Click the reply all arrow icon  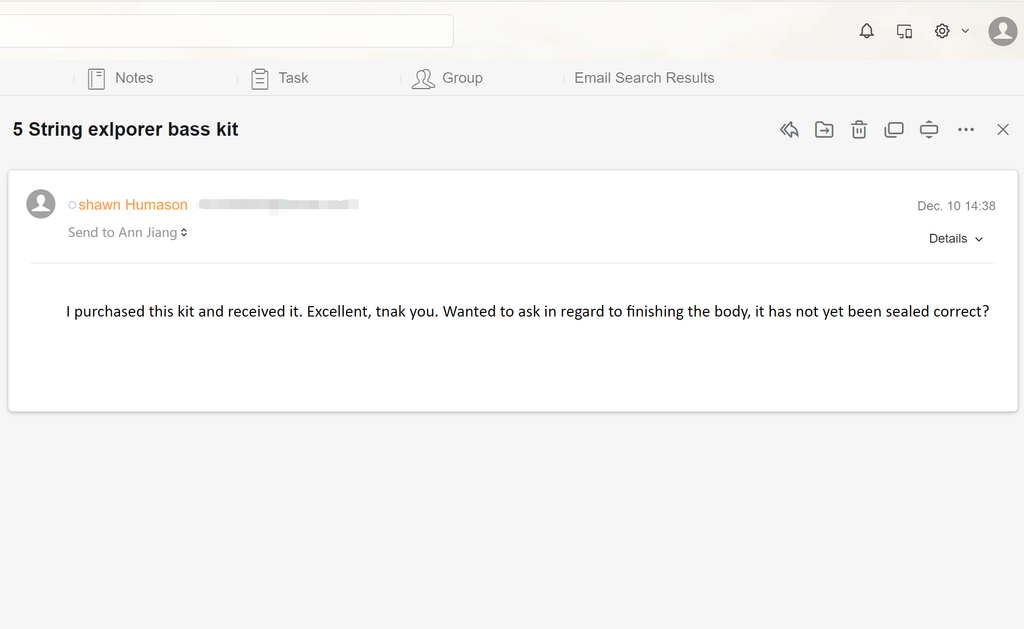pyautogui.click(x=789, y=130)
